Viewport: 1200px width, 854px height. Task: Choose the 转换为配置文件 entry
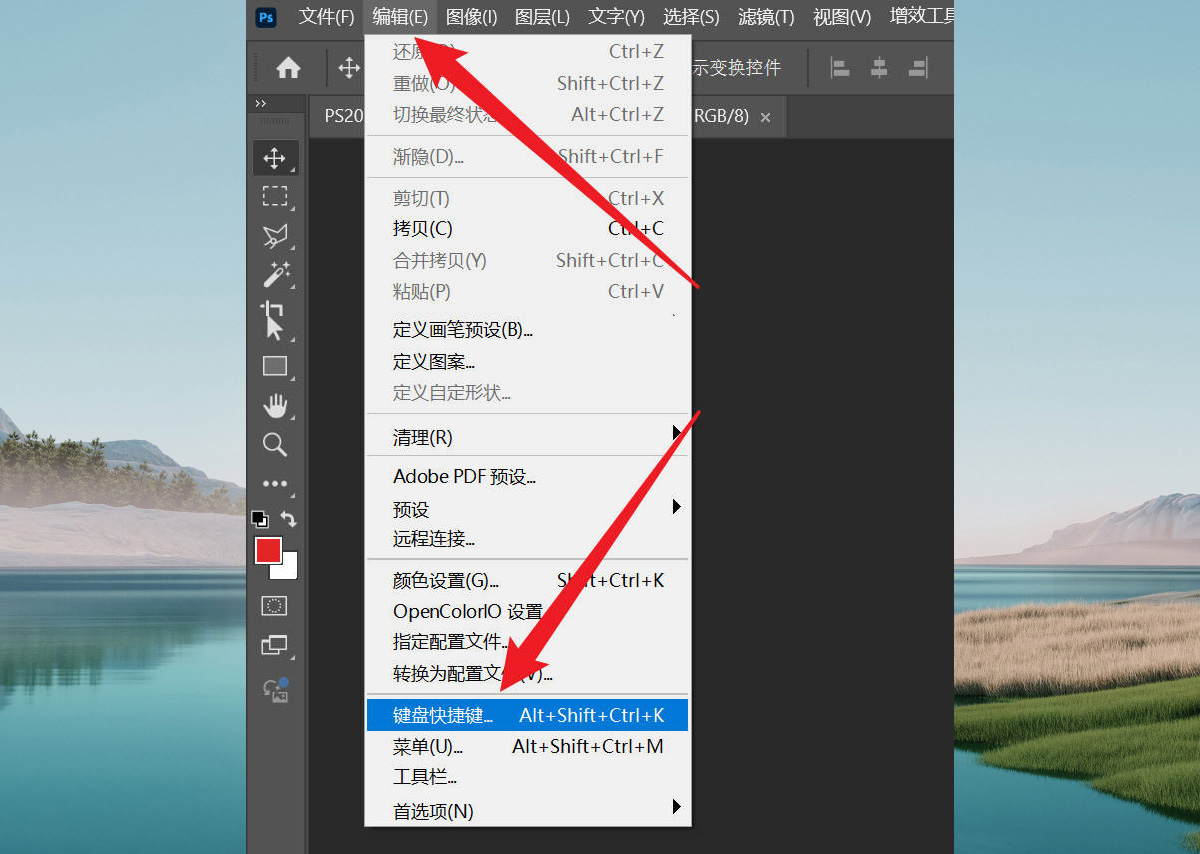[x=528, y=675]
